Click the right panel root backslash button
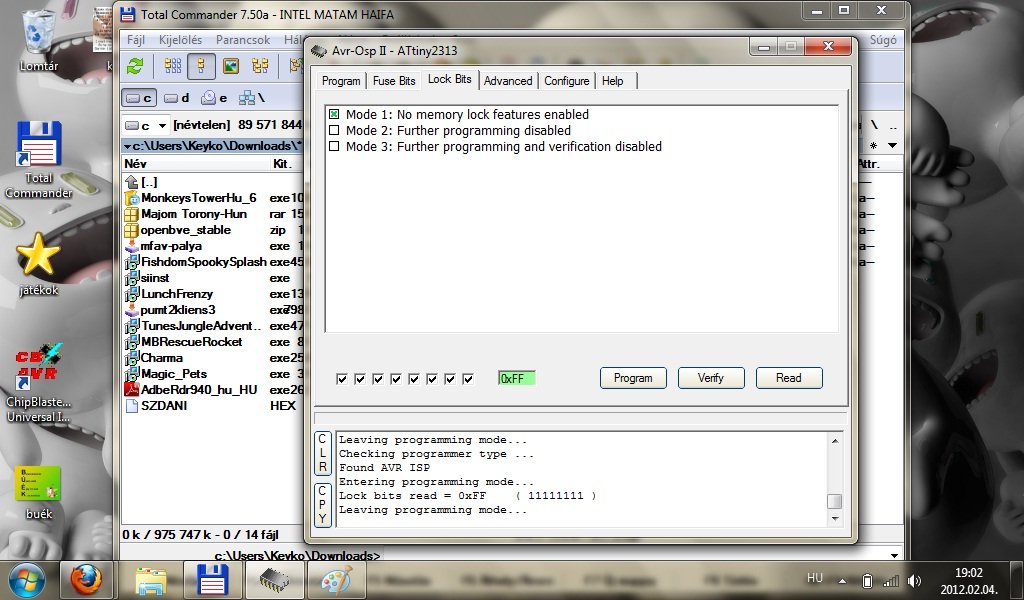 874,125
